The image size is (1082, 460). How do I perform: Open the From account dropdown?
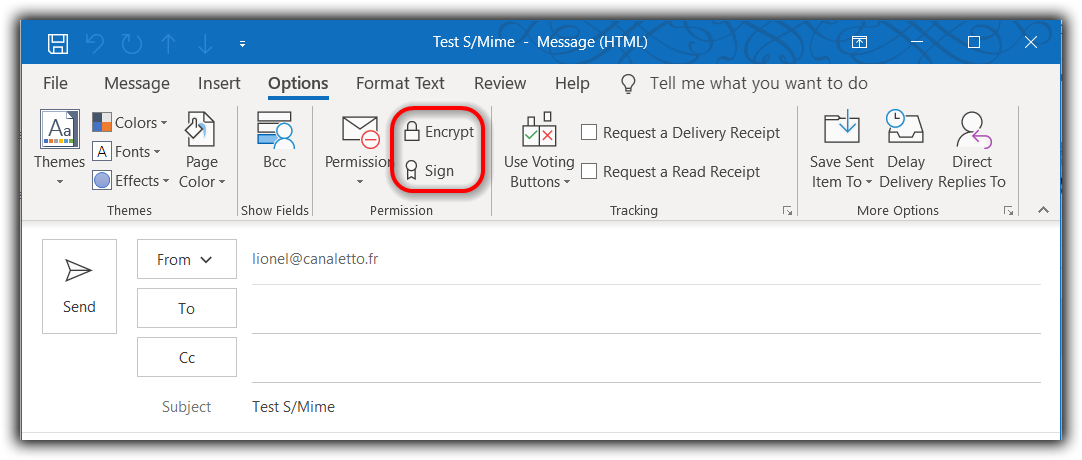point(186,259)
